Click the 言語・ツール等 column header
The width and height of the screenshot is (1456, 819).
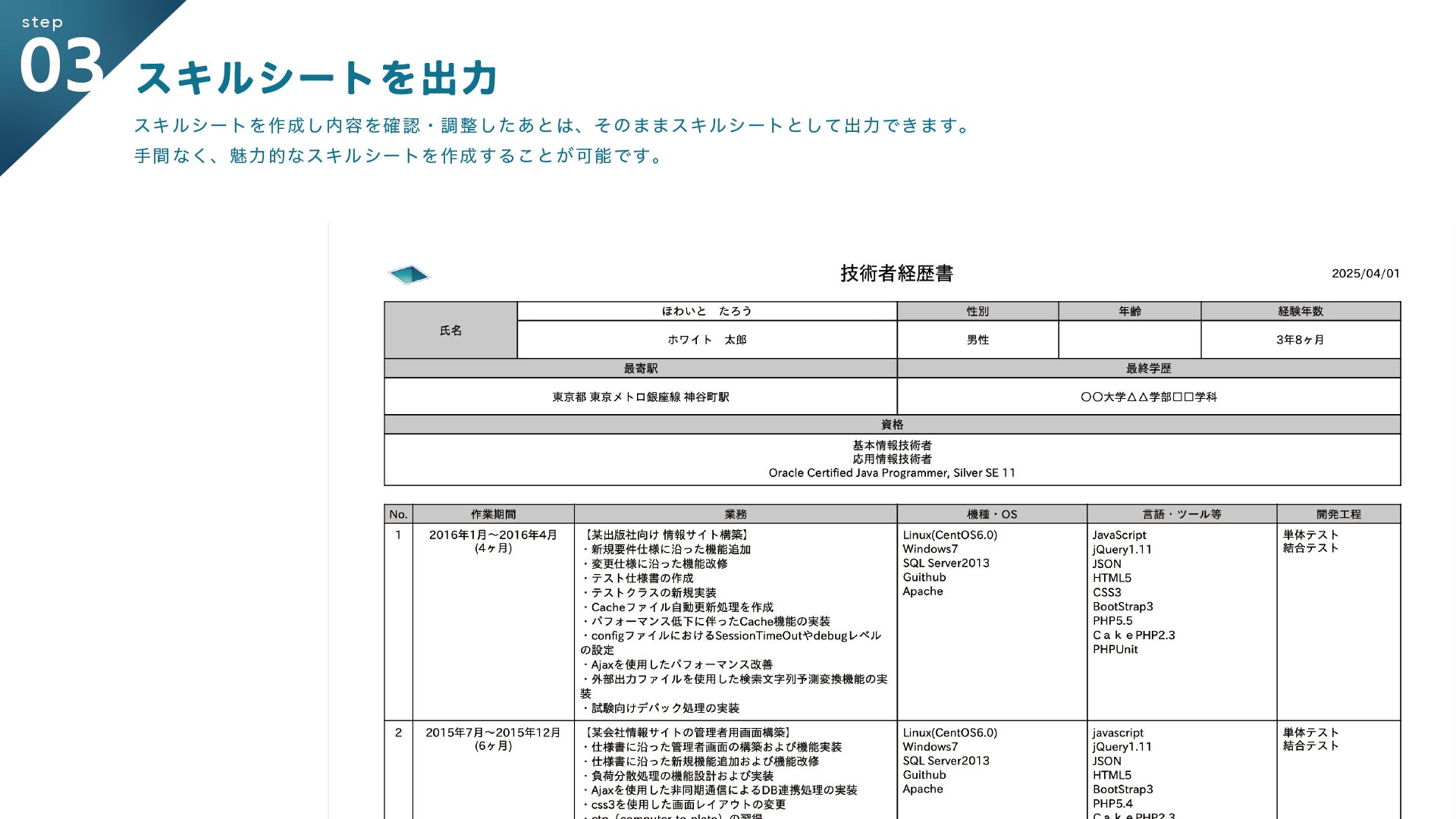(1181, 514)
